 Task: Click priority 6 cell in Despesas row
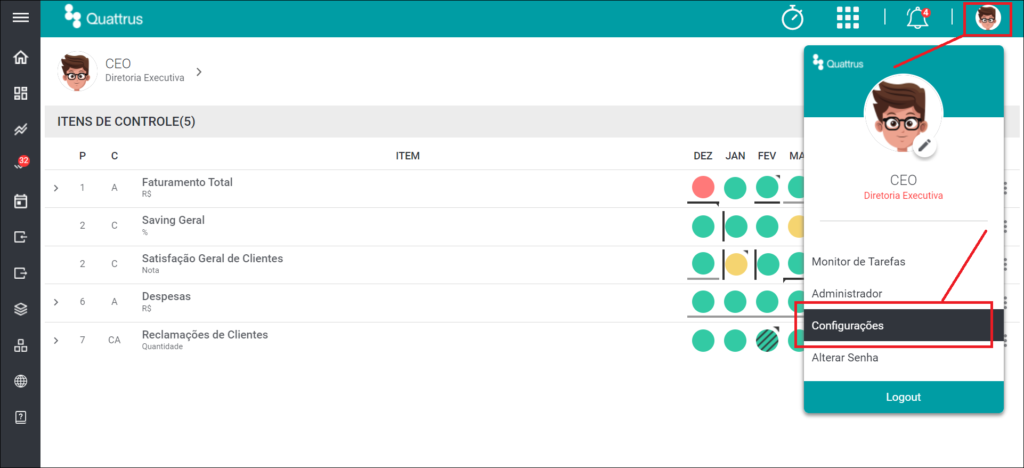82,302
